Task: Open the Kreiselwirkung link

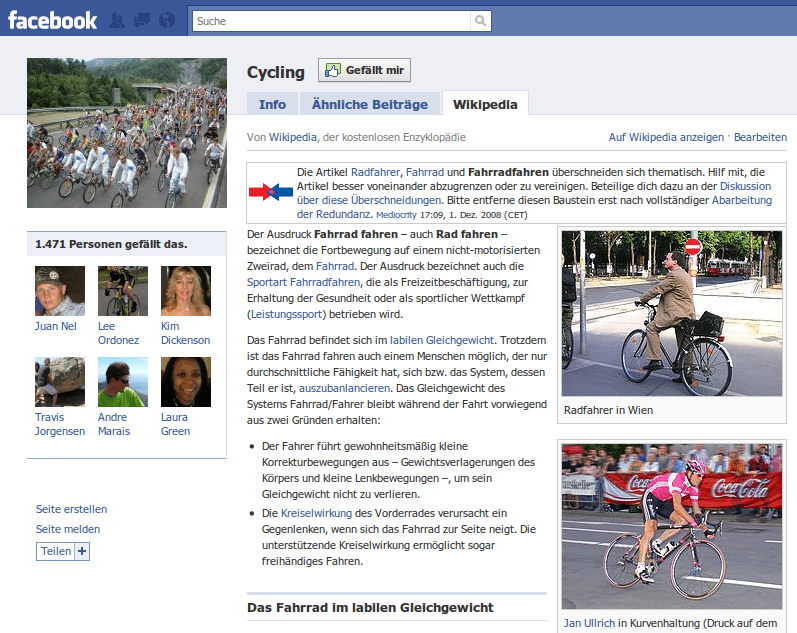Action: coord(316,514)
